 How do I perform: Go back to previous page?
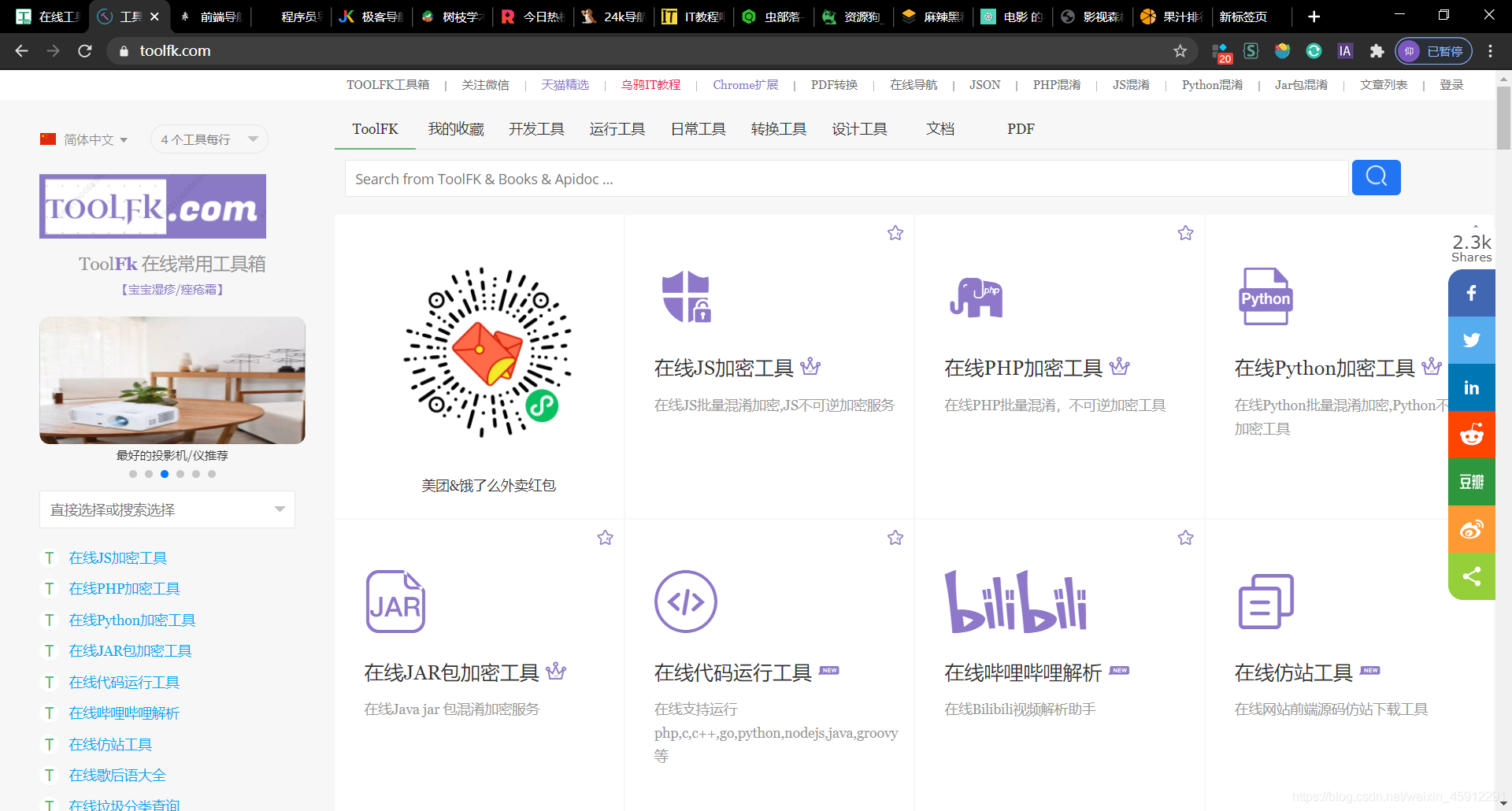[22, 51]
